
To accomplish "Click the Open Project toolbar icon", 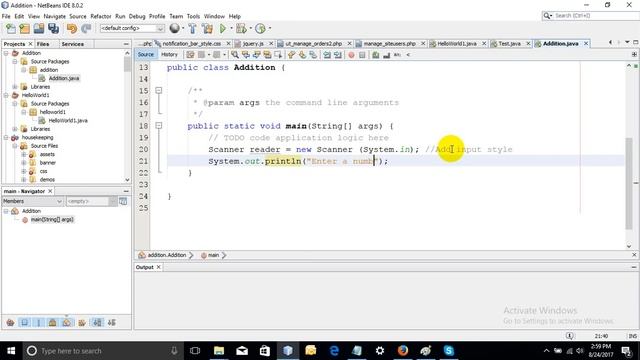I will [x=39, y=29].
